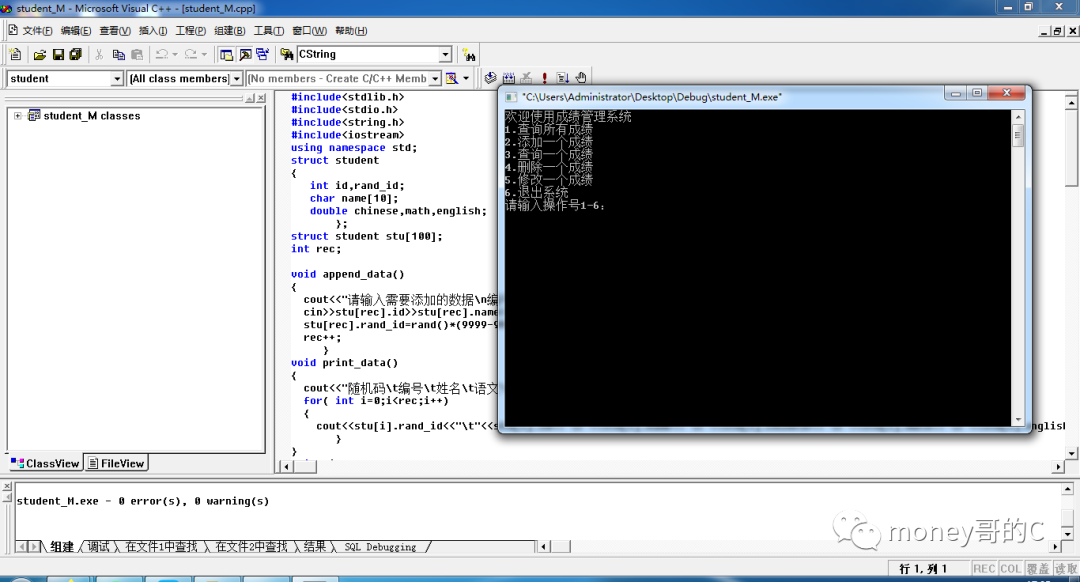Close the output panel with X
Viewport: 1080px width, 582px height.
[x=8, y=487]
